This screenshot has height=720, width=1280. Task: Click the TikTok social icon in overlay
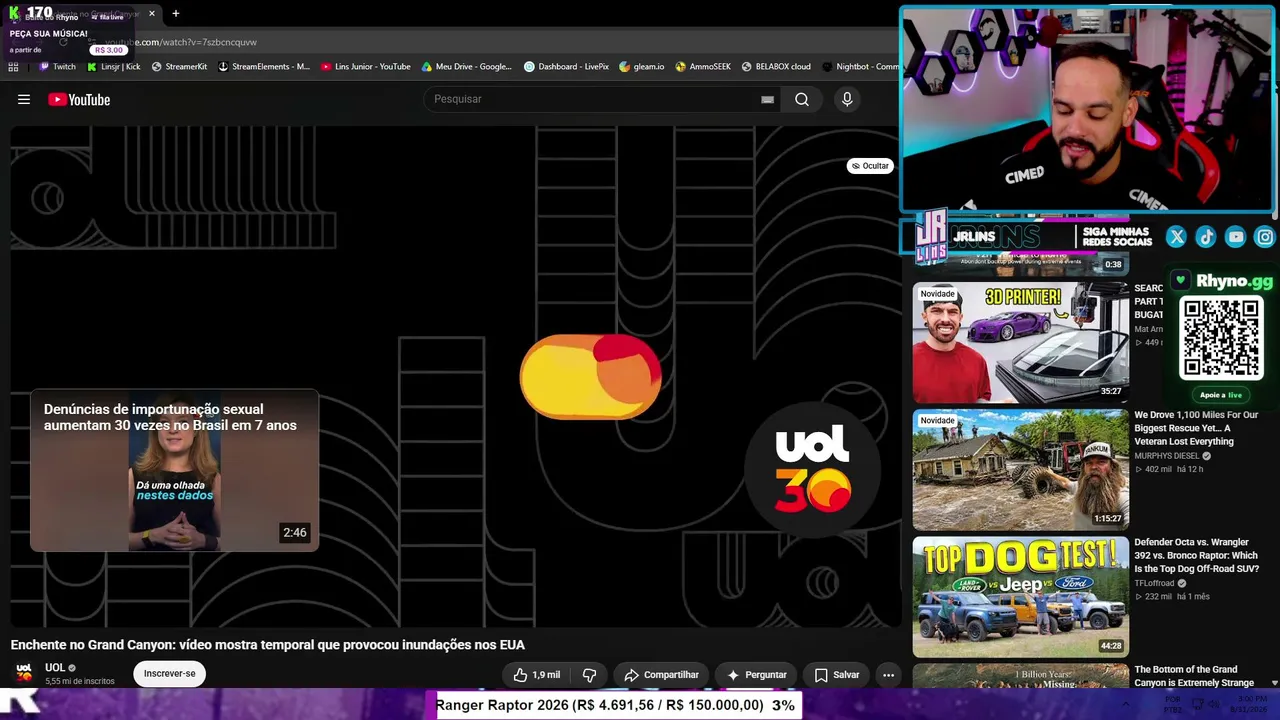point(1206,237)
